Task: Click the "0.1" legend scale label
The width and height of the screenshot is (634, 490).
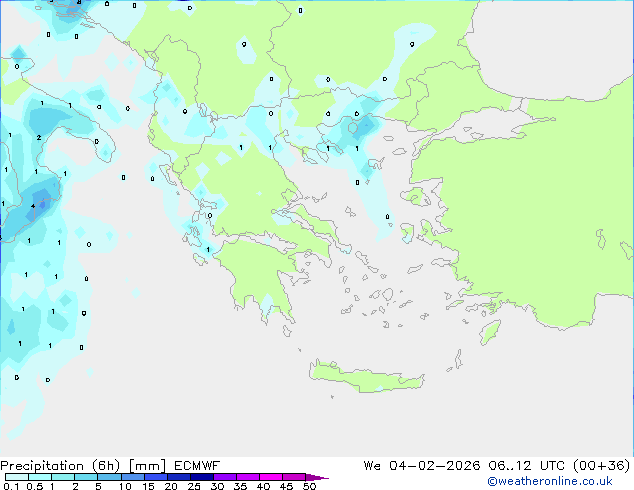Action: [10, 486]
